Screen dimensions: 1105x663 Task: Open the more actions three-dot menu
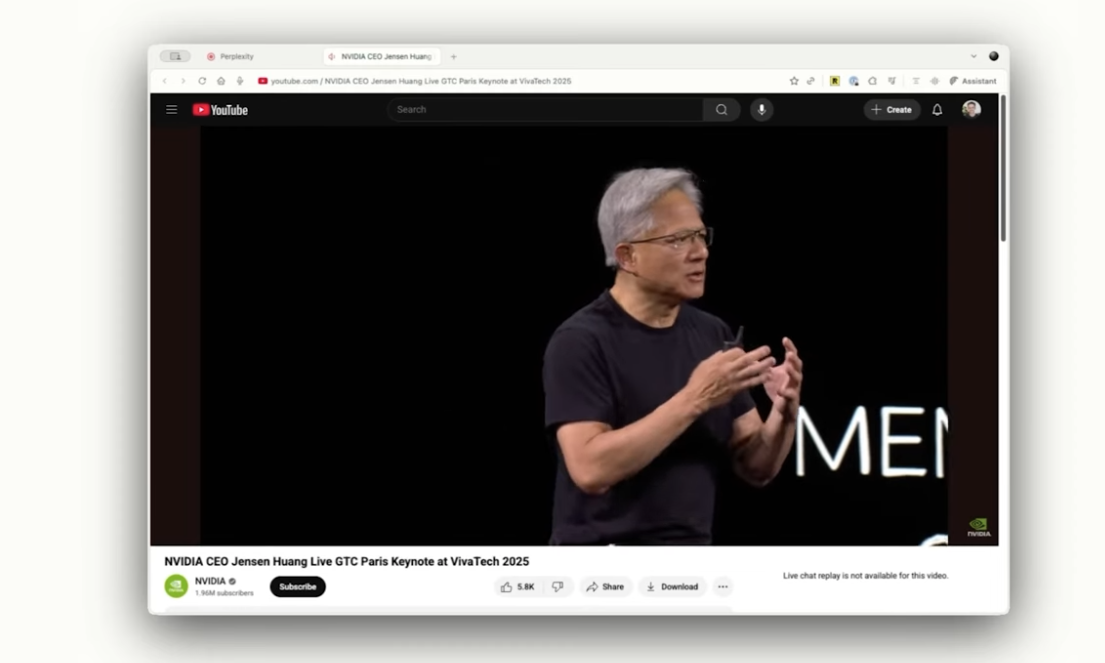tap(723, 587)
